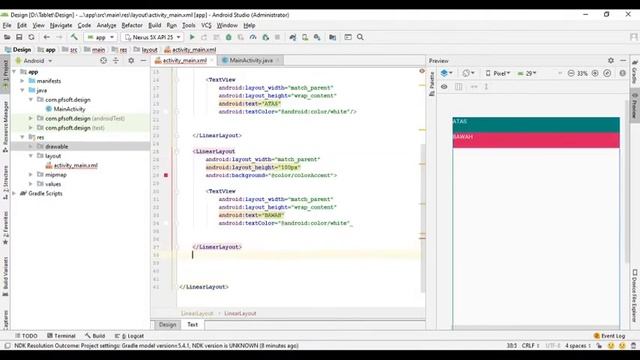Toggle the breakpoint marker beside the colorAccent line
The image size is (640, 360).
[166, 175]
